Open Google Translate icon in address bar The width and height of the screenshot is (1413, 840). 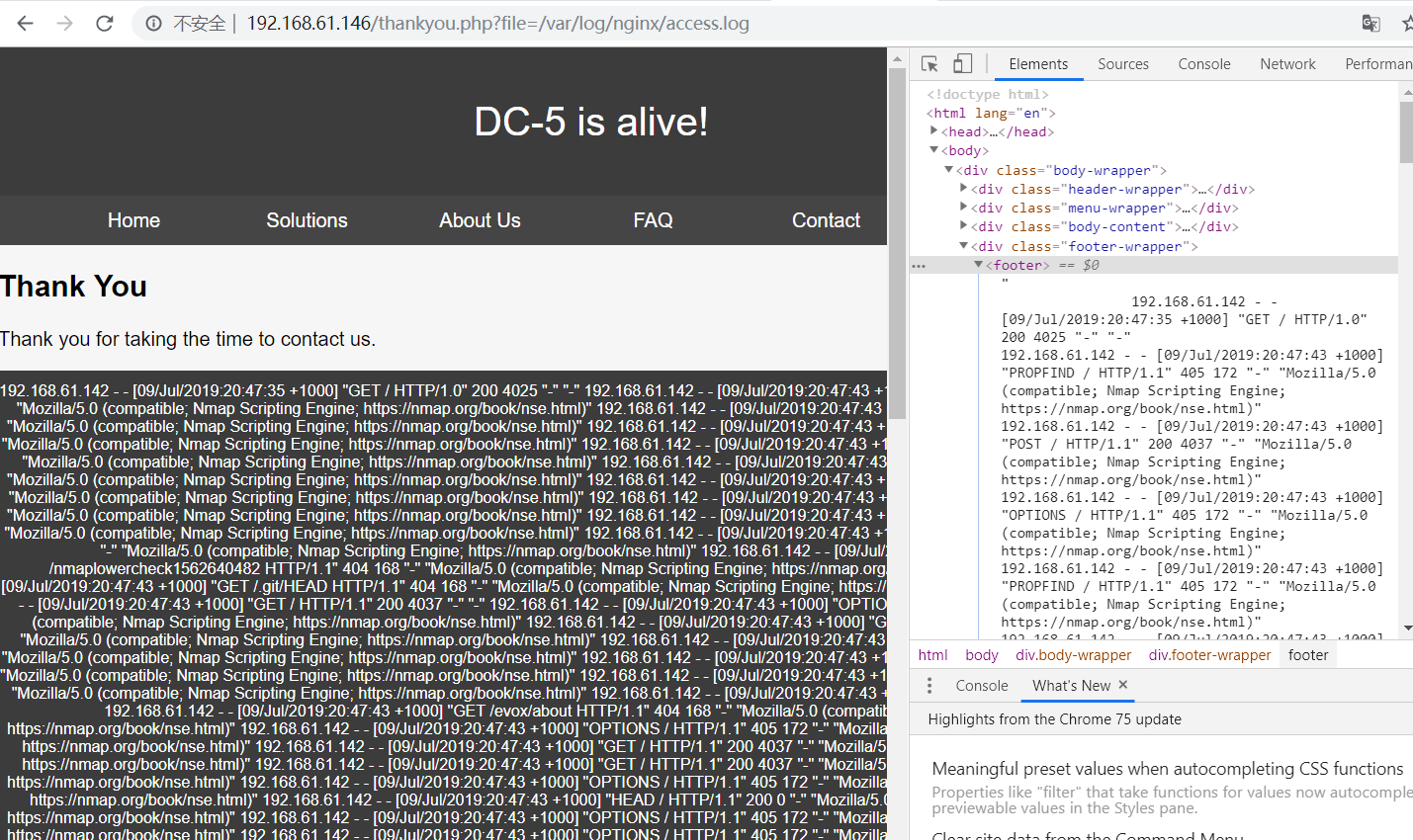tap(1370, 23)
